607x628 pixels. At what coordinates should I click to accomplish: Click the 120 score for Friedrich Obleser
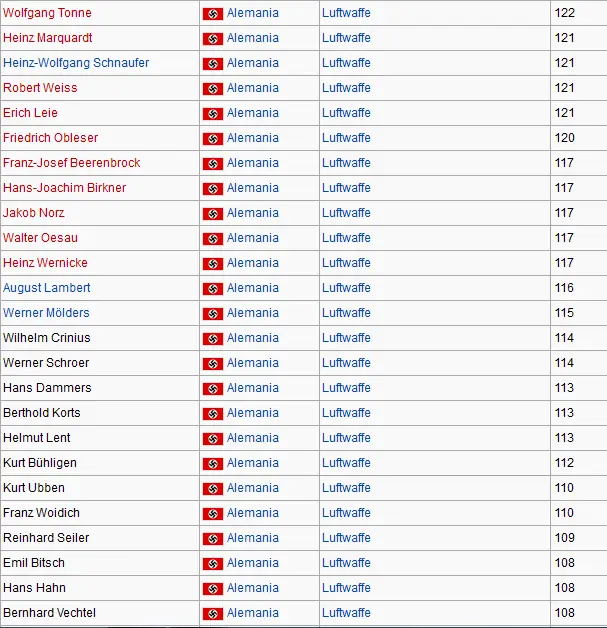(565, 138)
